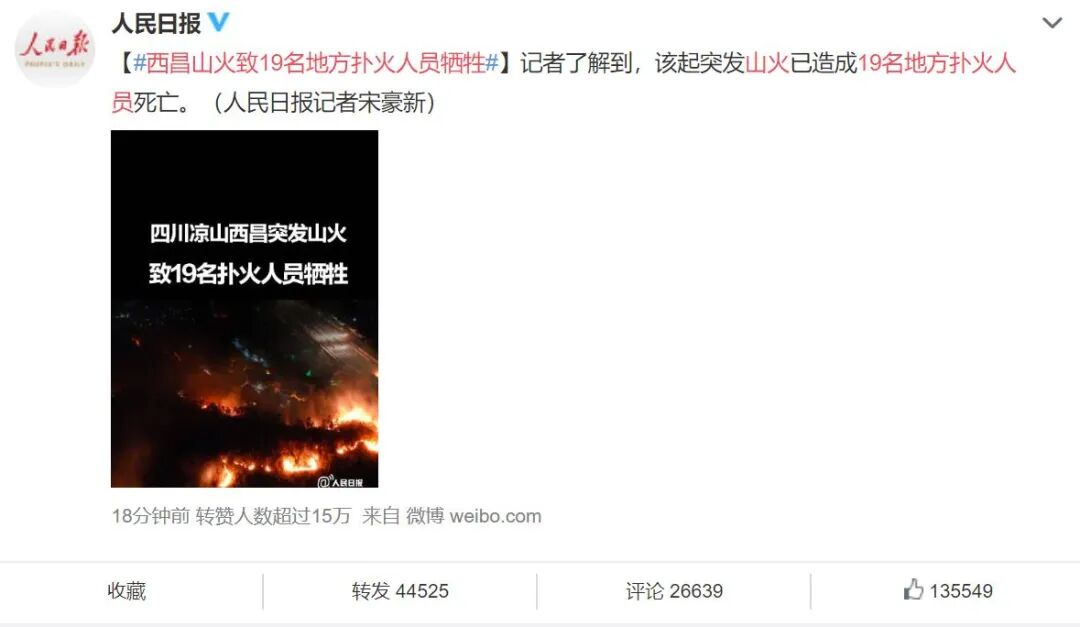Viewport: 1080px width, 627px height.
Task: Open the wildfire image thumbnail
Action: (245, 309)
